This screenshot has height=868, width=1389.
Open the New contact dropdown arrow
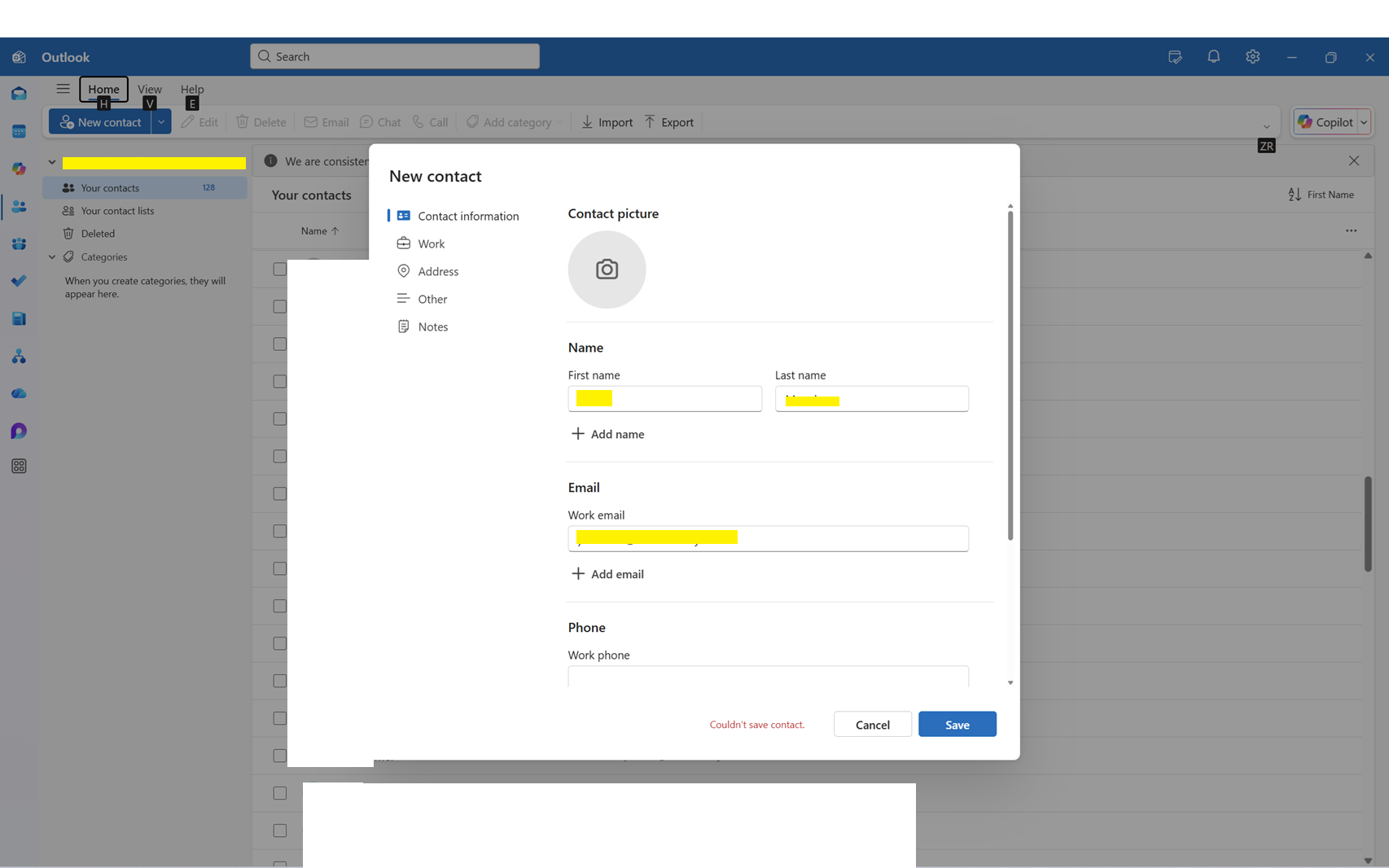161,121
